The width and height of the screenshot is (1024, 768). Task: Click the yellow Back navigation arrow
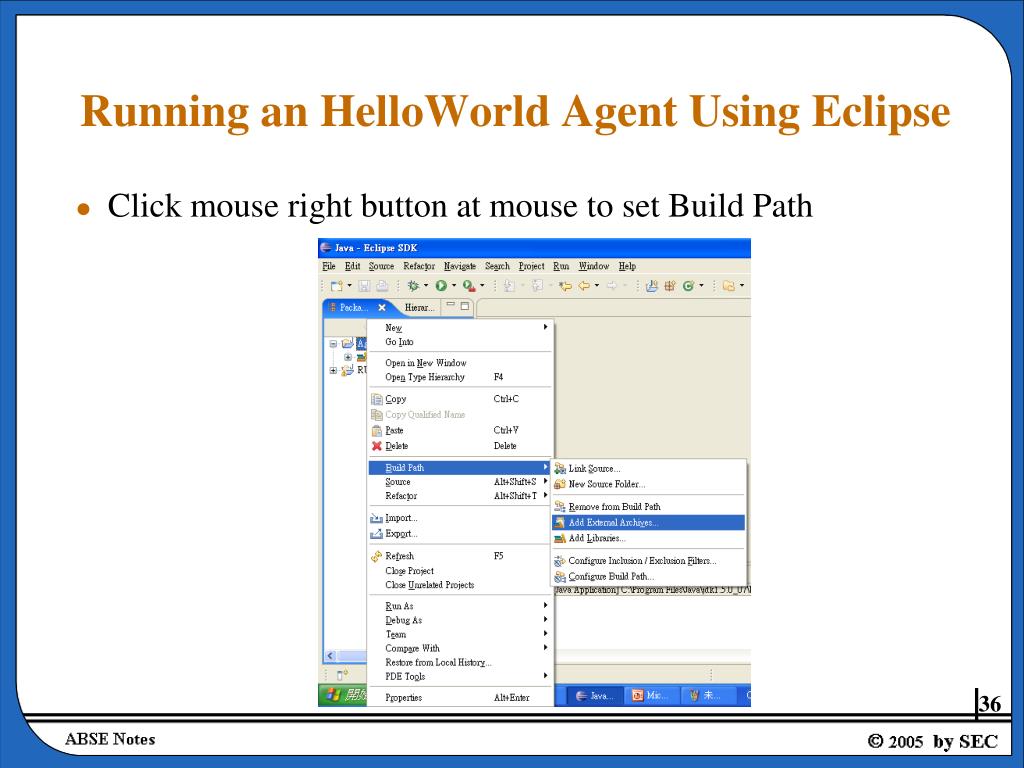(584, 285)
